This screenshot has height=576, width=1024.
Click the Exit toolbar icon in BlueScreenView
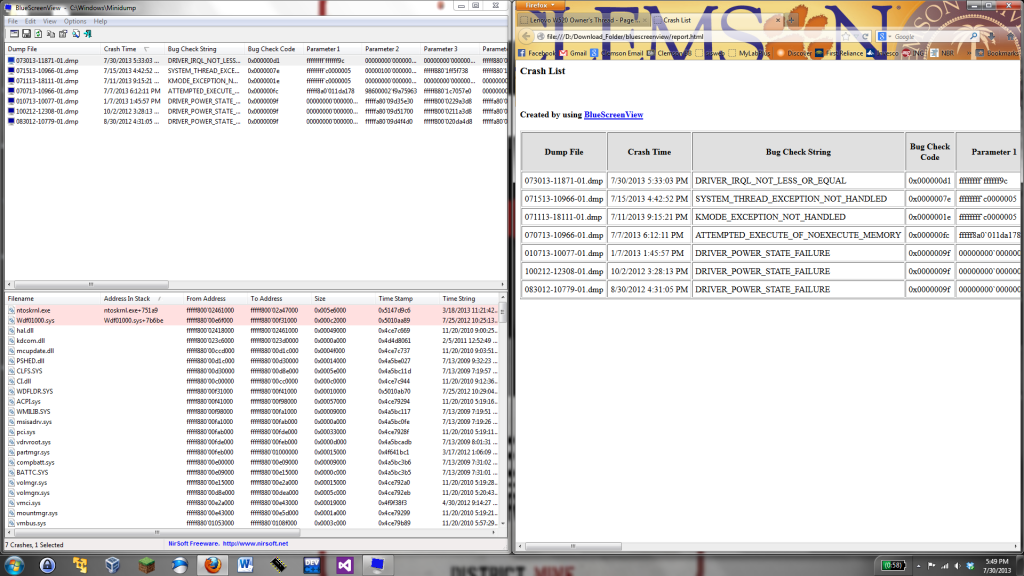pos(88,33)
